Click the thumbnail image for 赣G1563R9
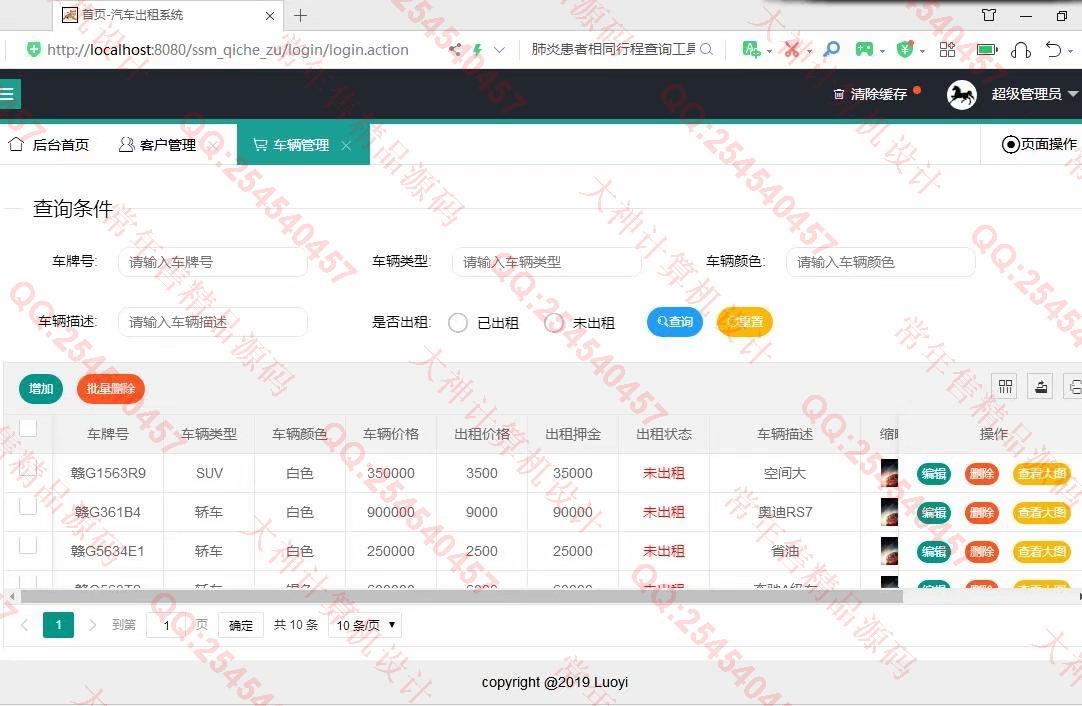The image size is (1082, 706). pos(889,473)
